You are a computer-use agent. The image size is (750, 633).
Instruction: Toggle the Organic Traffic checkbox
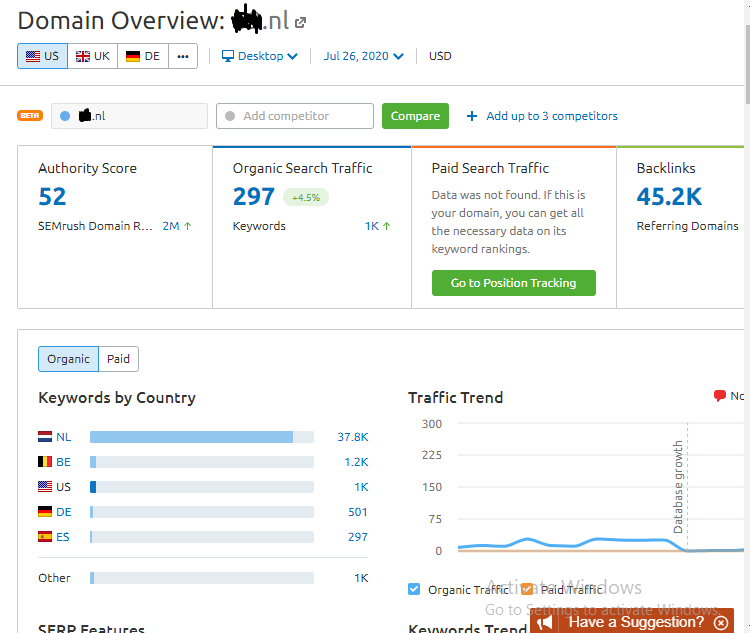click(x=415, y=589)
